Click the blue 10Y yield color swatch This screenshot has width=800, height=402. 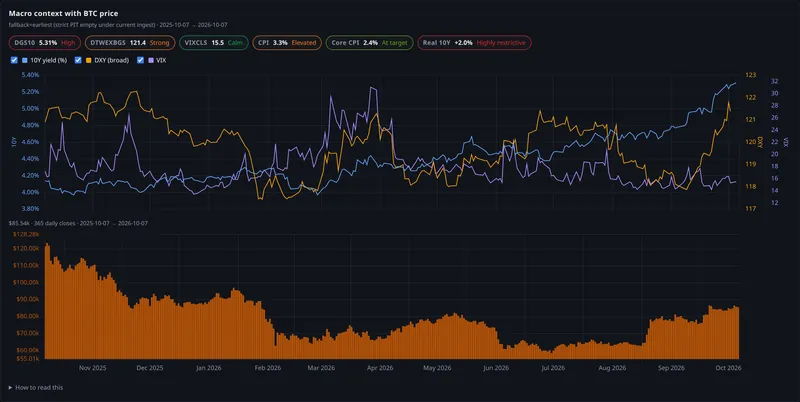[24, 60]
